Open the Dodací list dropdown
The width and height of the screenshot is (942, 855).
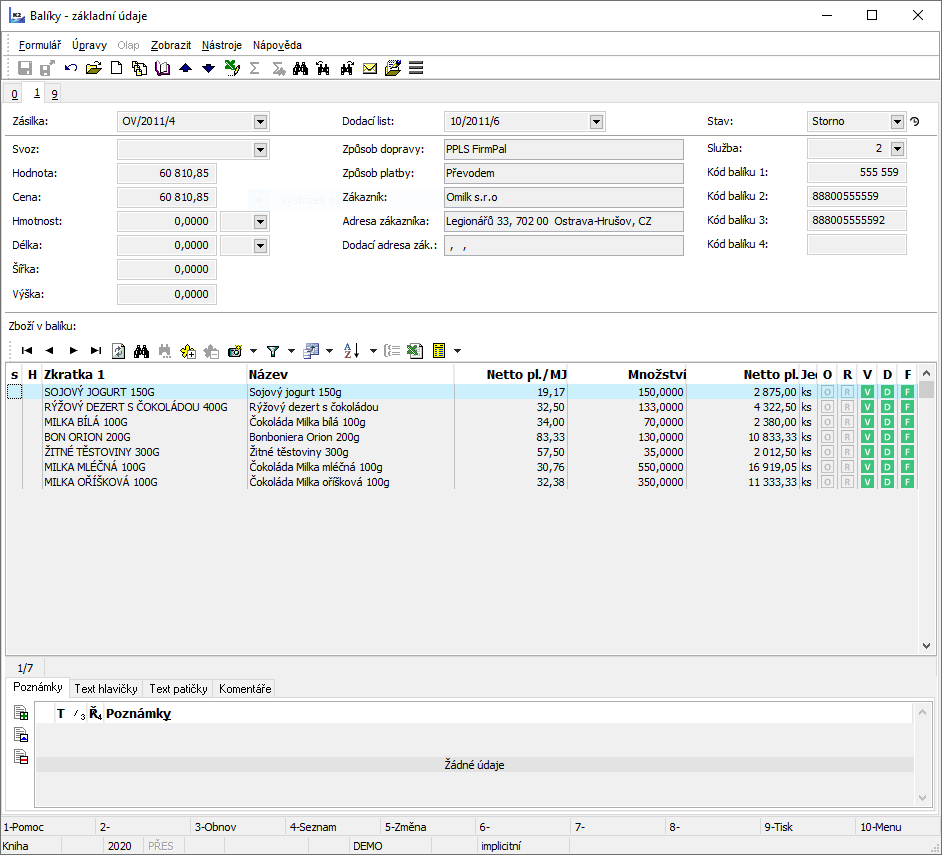coord(596,122)
